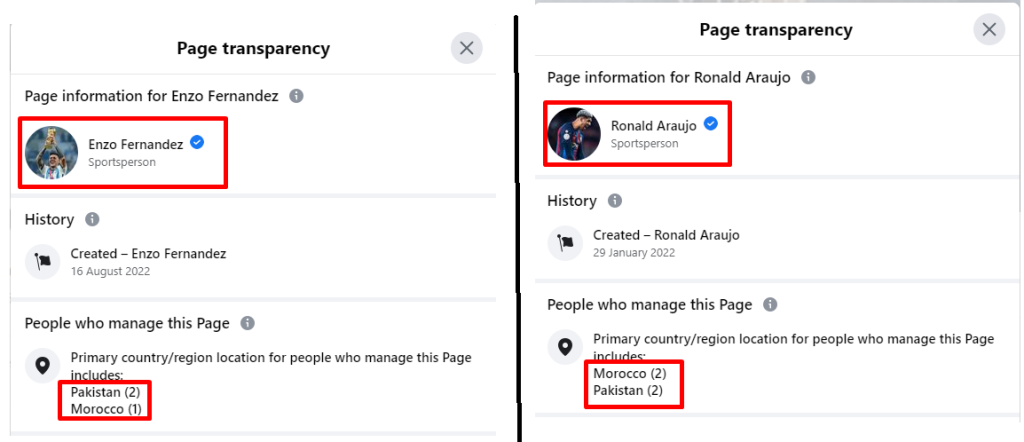Click verified badge next to Enzo Fernandez

point(197,142)
